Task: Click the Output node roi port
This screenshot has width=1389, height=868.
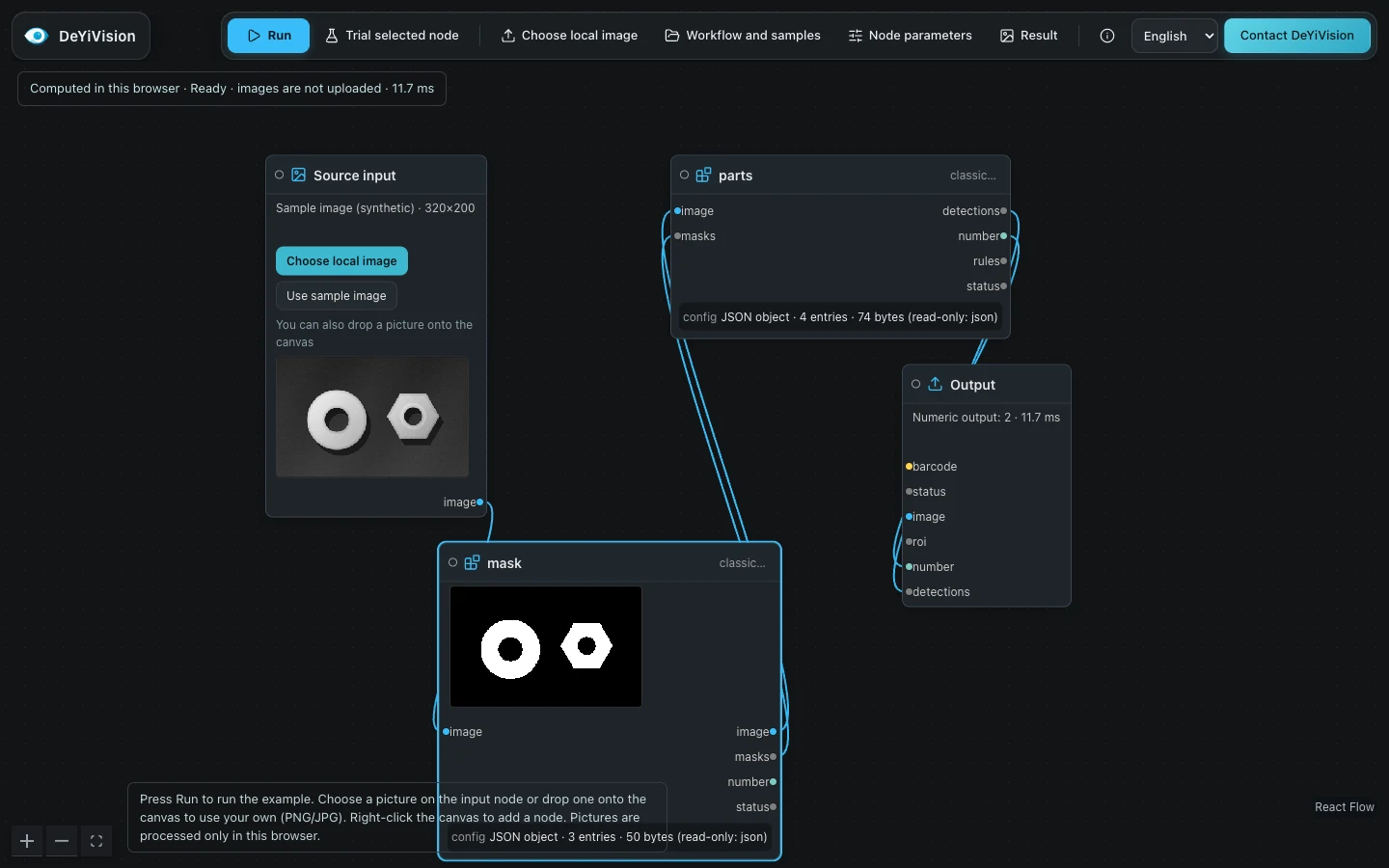Action: pos(909,542)
